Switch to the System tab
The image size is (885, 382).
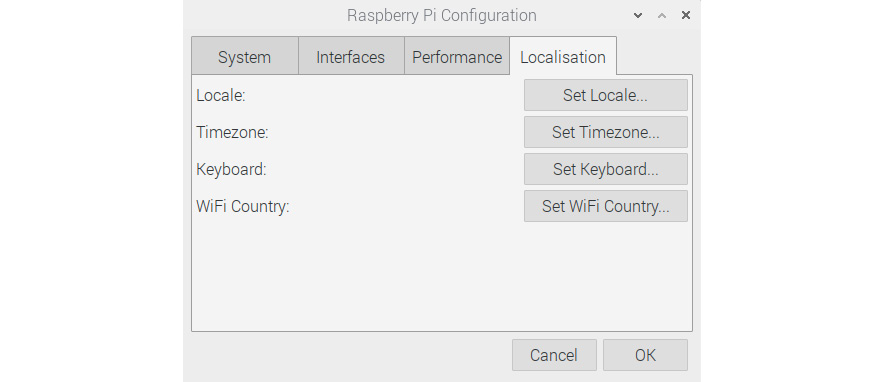tap(244, 56)
